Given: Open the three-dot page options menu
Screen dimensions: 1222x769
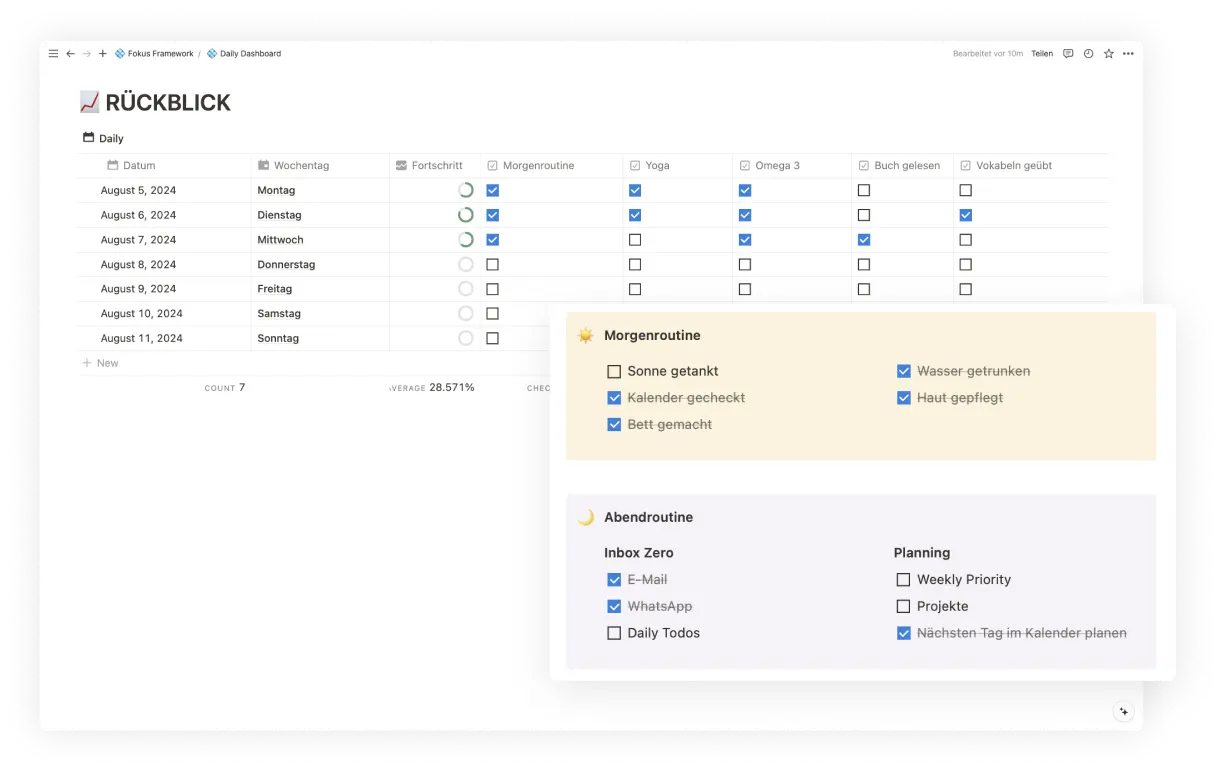Looking at the screenshot, I should tap(1129, 54).
